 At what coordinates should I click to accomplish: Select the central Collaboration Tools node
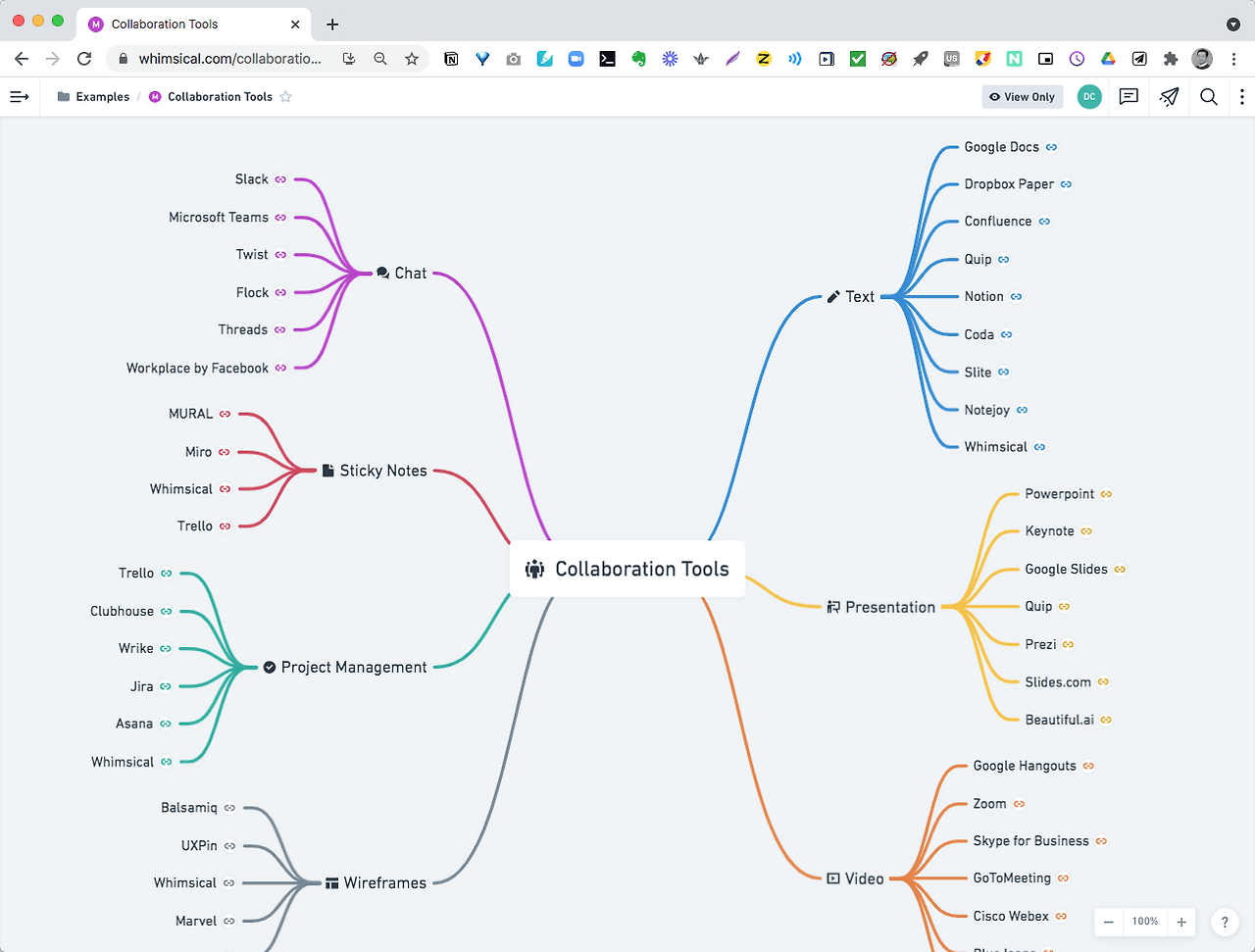point(627,569)
